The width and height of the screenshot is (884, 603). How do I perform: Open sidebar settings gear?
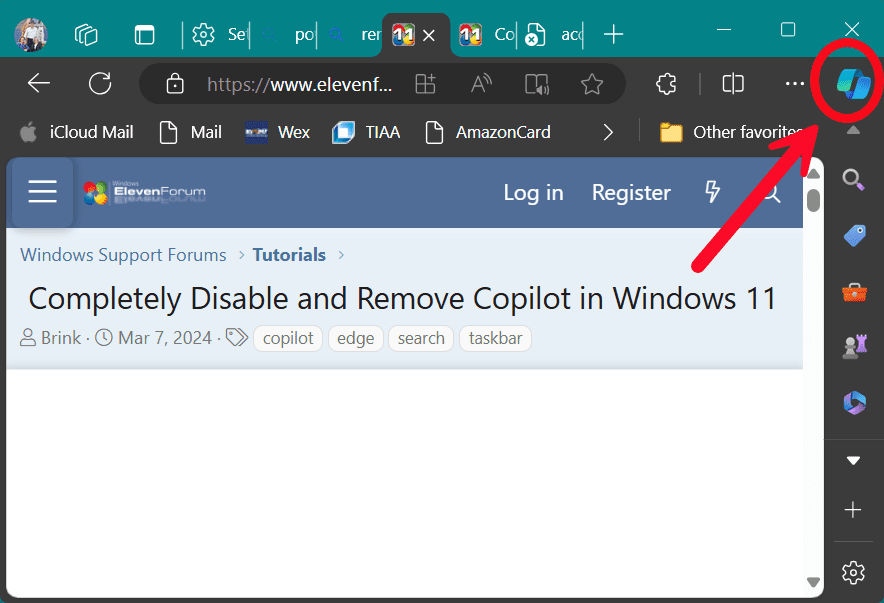coord(853,573)
